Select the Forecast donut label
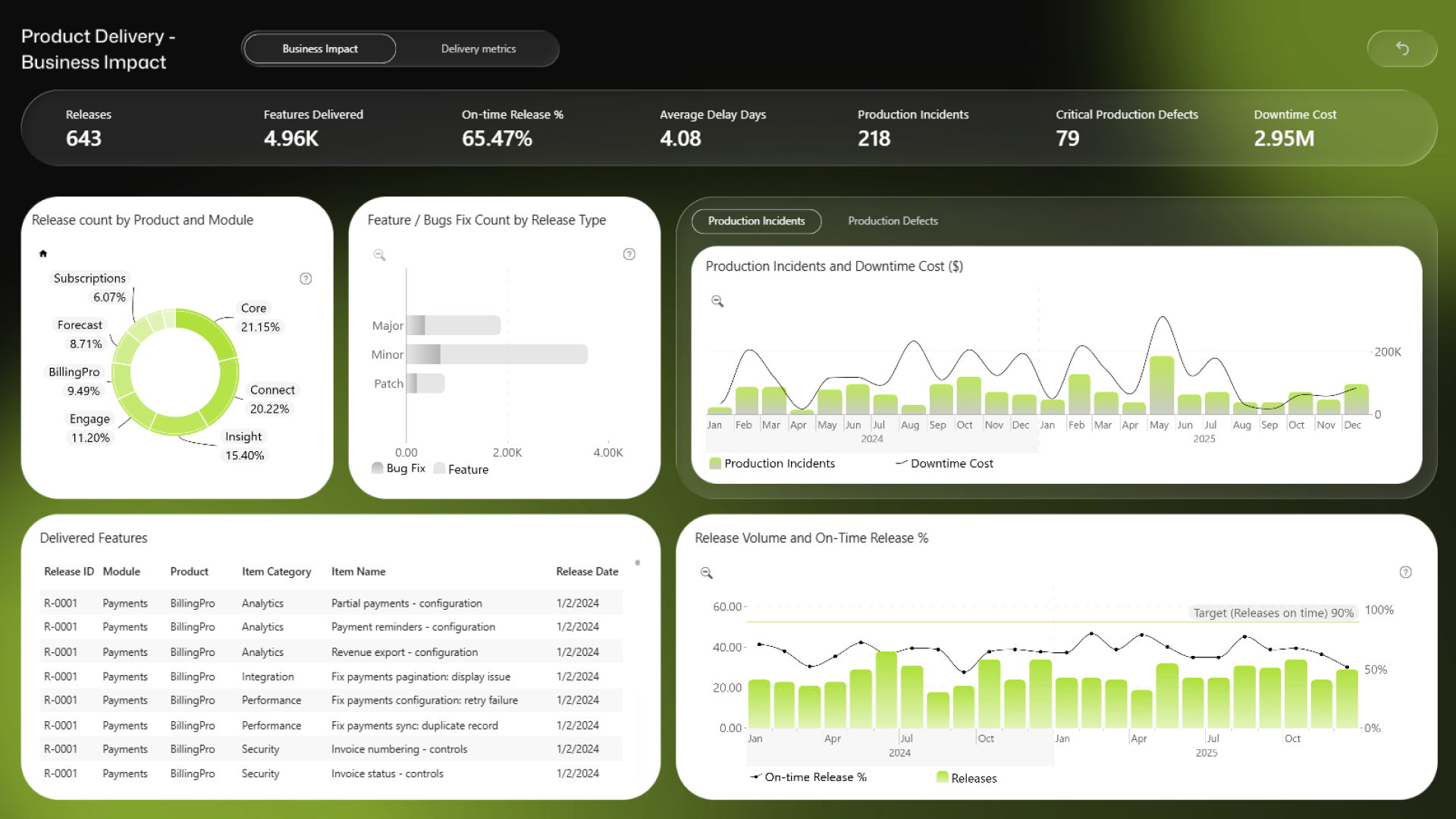The height and width of the screenshot is (819, 1456). pos(80,325)
